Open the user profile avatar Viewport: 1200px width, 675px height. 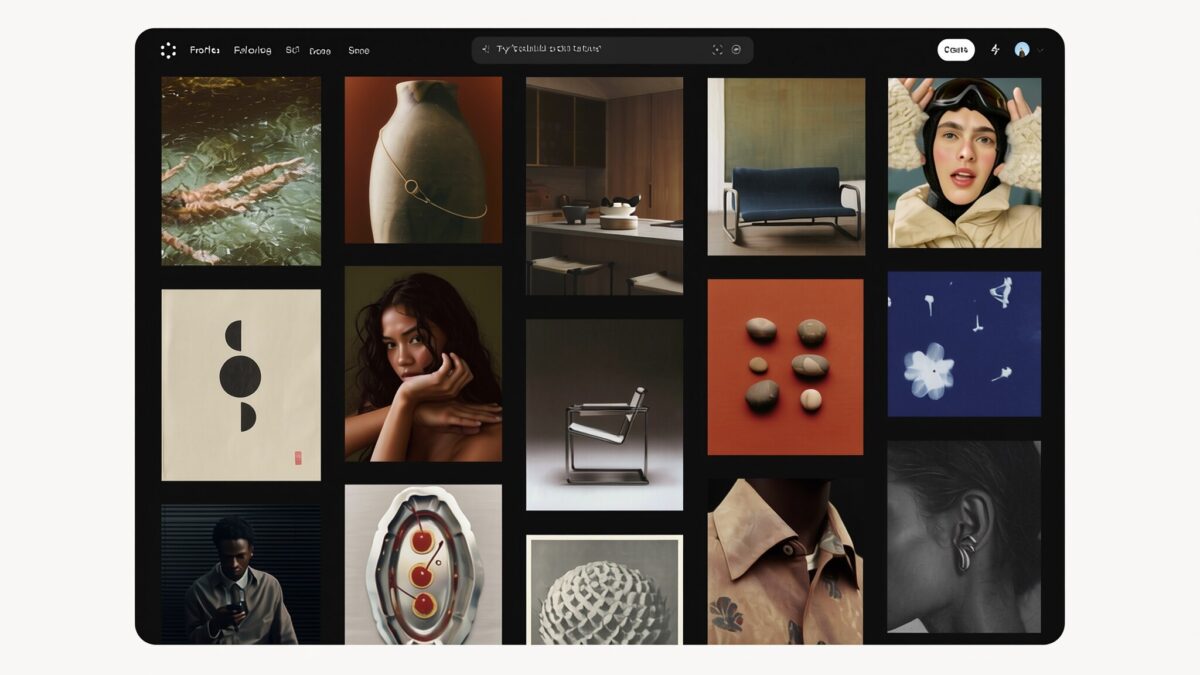(1021, 49)
